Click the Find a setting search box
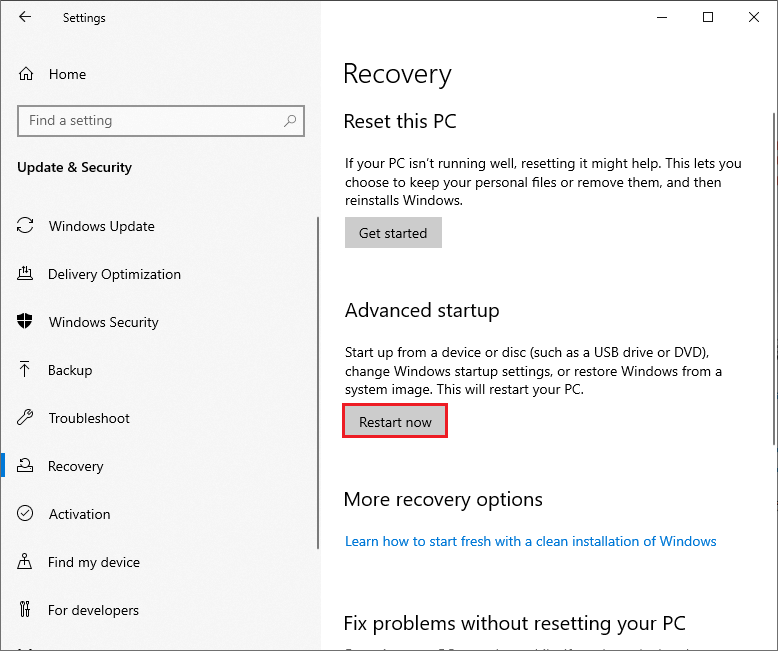The height and width of the screenshot is (651, 778). [161, 121]
